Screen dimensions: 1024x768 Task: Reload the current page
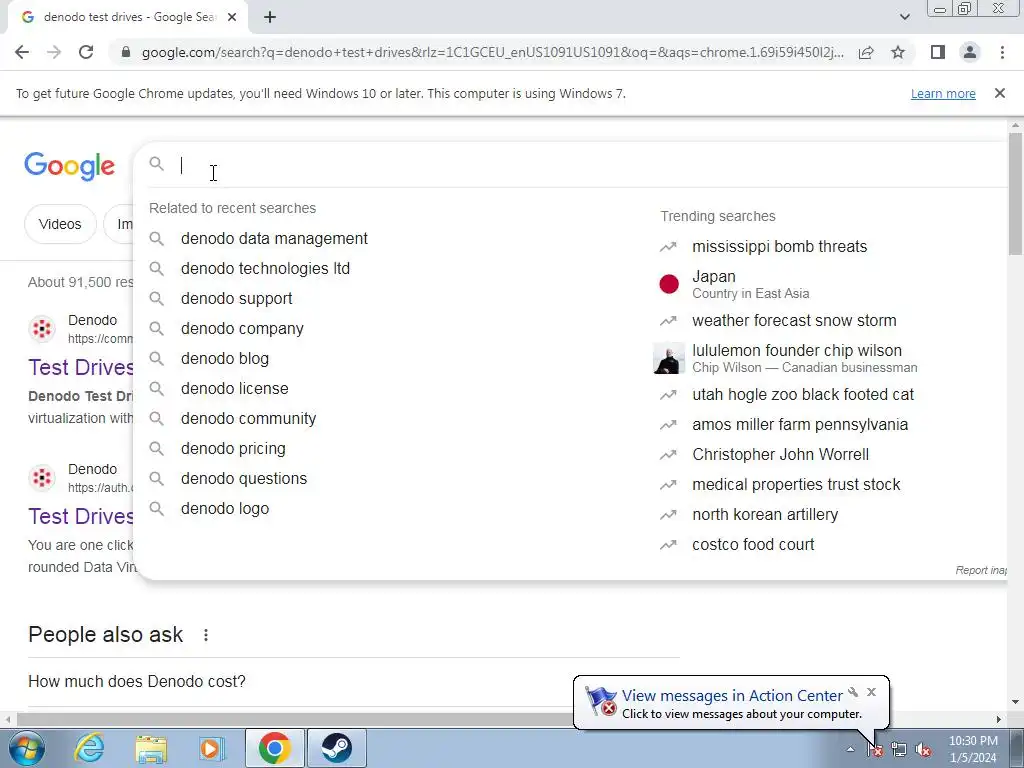click(x=86, y=52)
